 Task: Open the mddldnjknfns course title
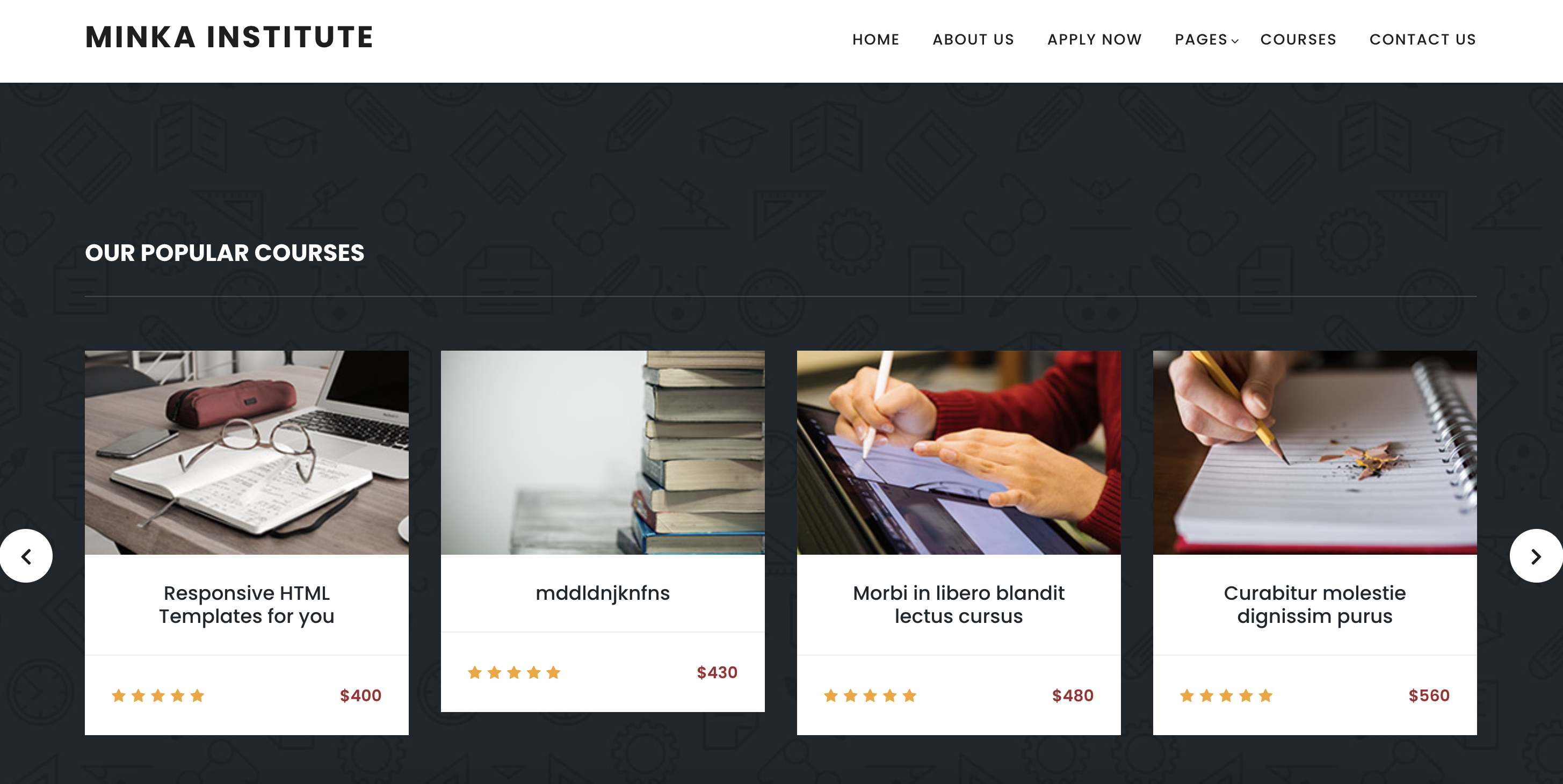coord(603,593)
